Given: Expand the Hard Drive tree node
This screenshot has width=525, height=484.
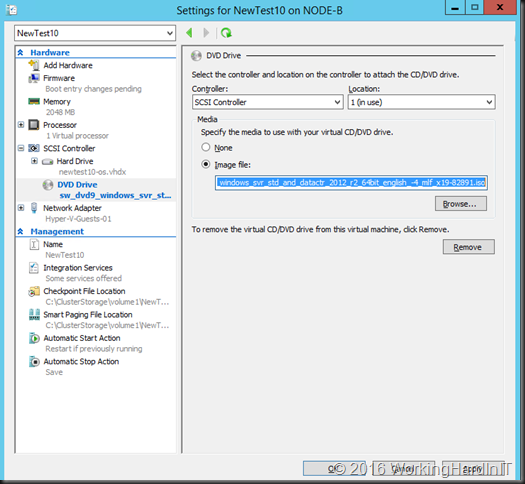Looking at the screenshot, I should point(34,161).
